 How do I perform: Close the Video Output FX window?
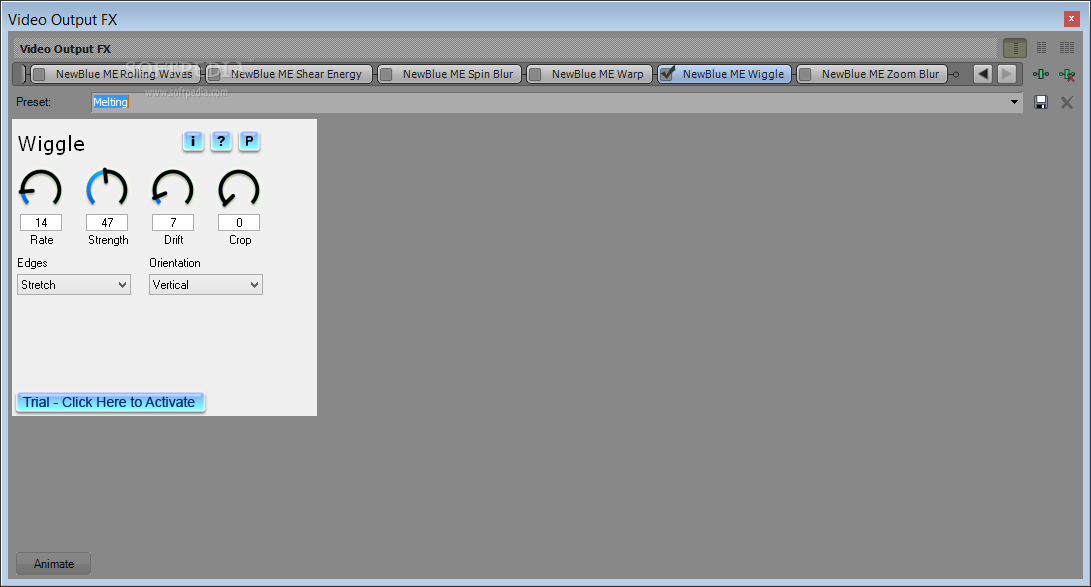pos(1072,19)
